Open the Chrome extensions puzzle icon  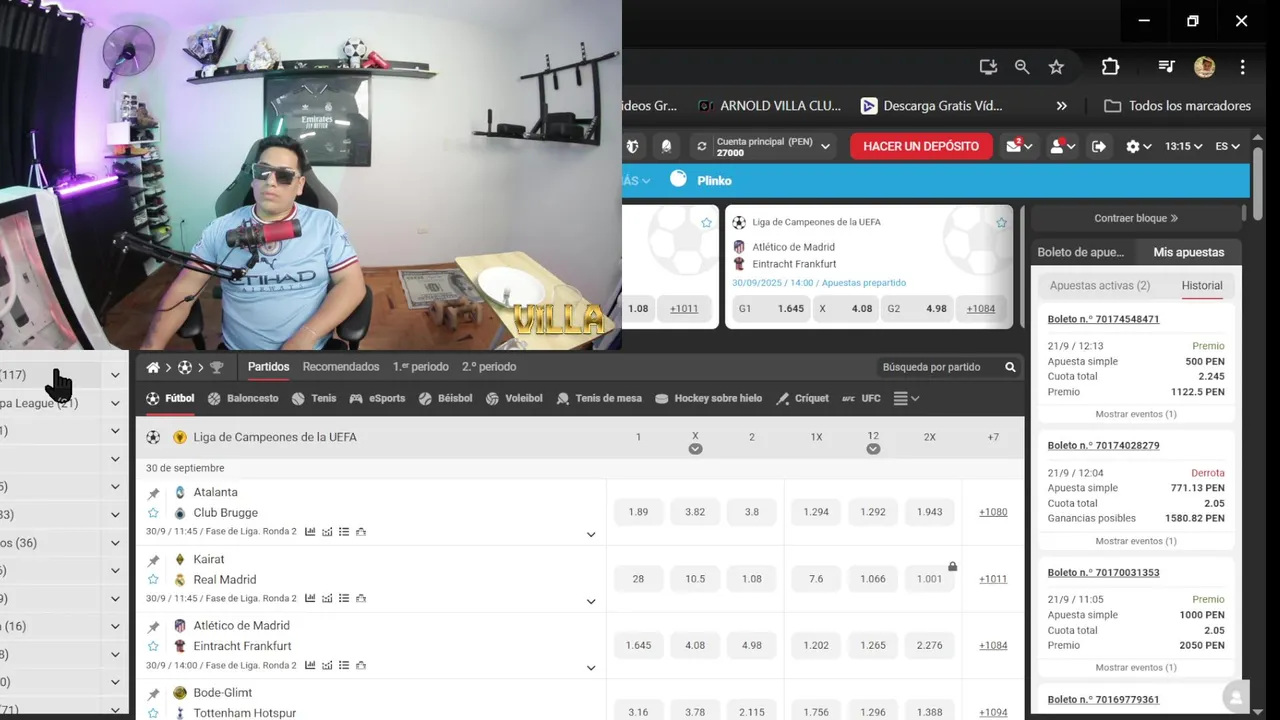pyautogui.click(x=1110, y=67)
